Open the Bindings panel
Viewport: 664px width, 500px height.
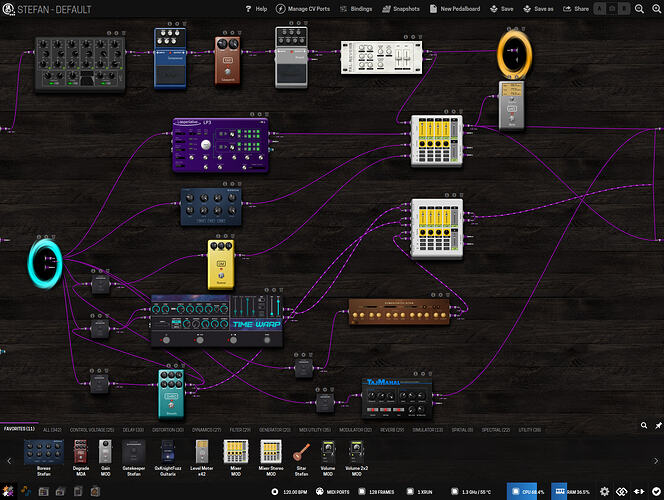[356, 8]
